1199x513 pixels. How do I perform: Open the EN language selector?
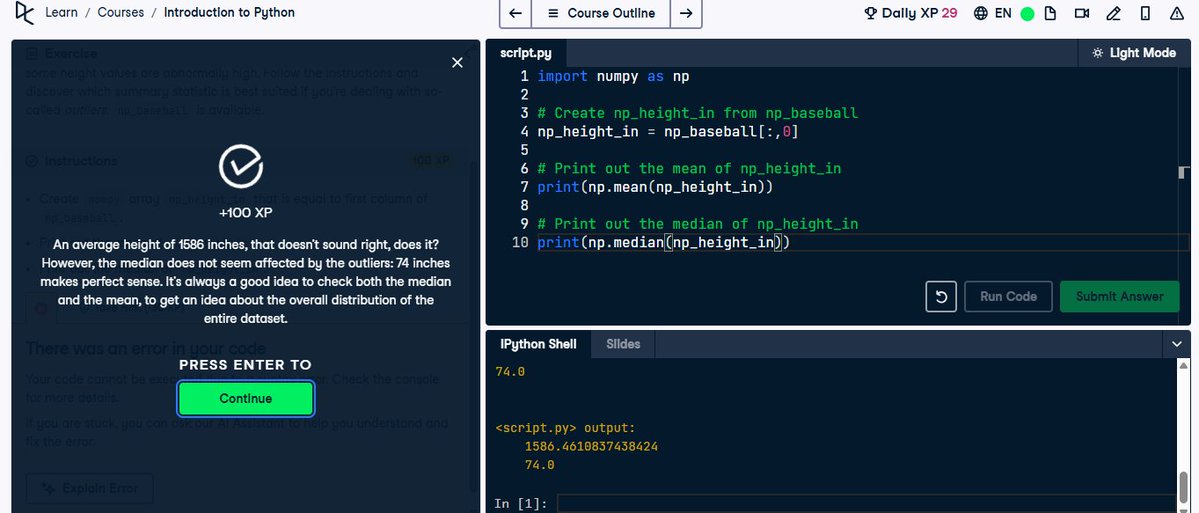pos(993,13)
